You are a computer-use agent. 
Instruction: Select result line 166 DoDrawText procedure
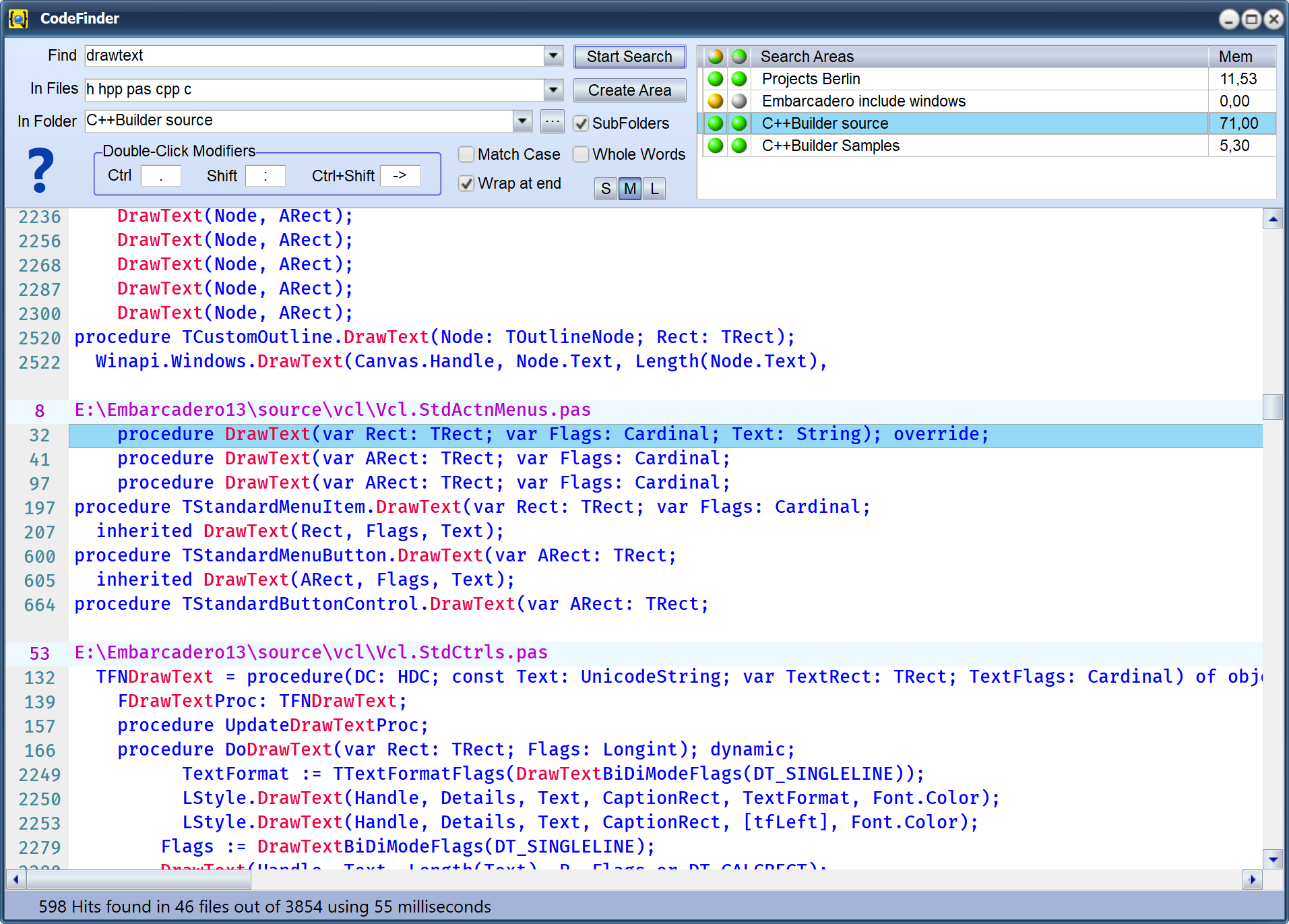click(456, 749)
